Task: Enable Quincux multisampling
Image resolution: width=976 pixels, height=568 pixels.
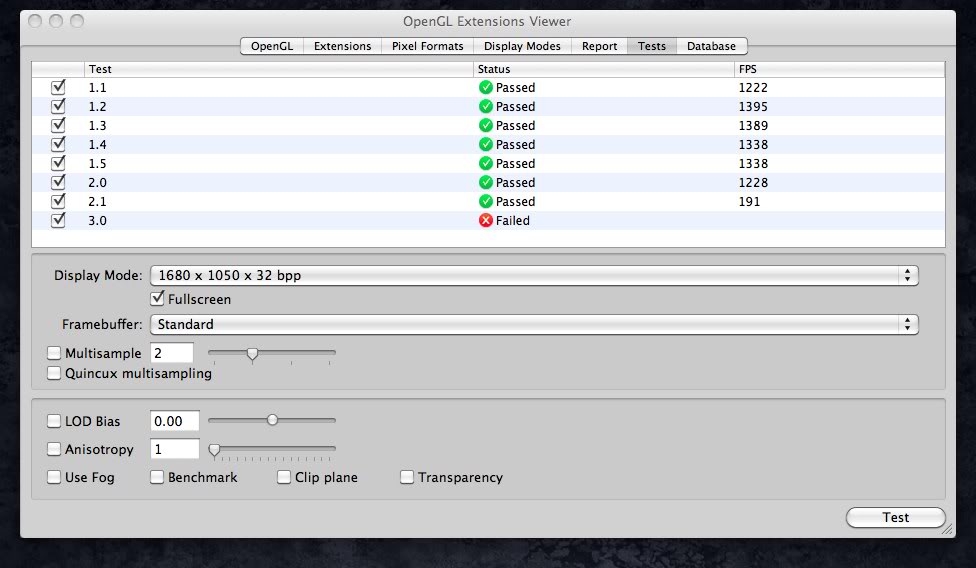Action: point(54,373)
